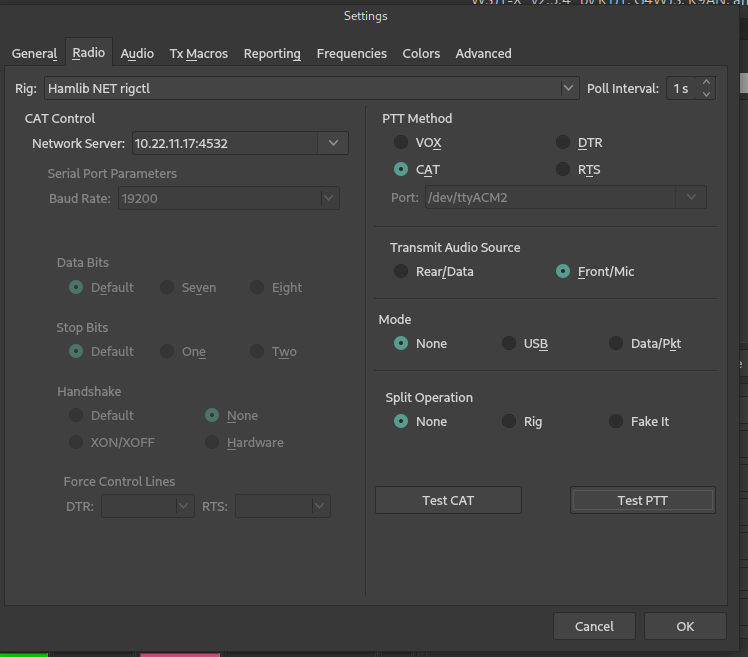Viewport: 748px width, 657px height.
Task: Choose DTR as PTT method
Action: (579, 142)
